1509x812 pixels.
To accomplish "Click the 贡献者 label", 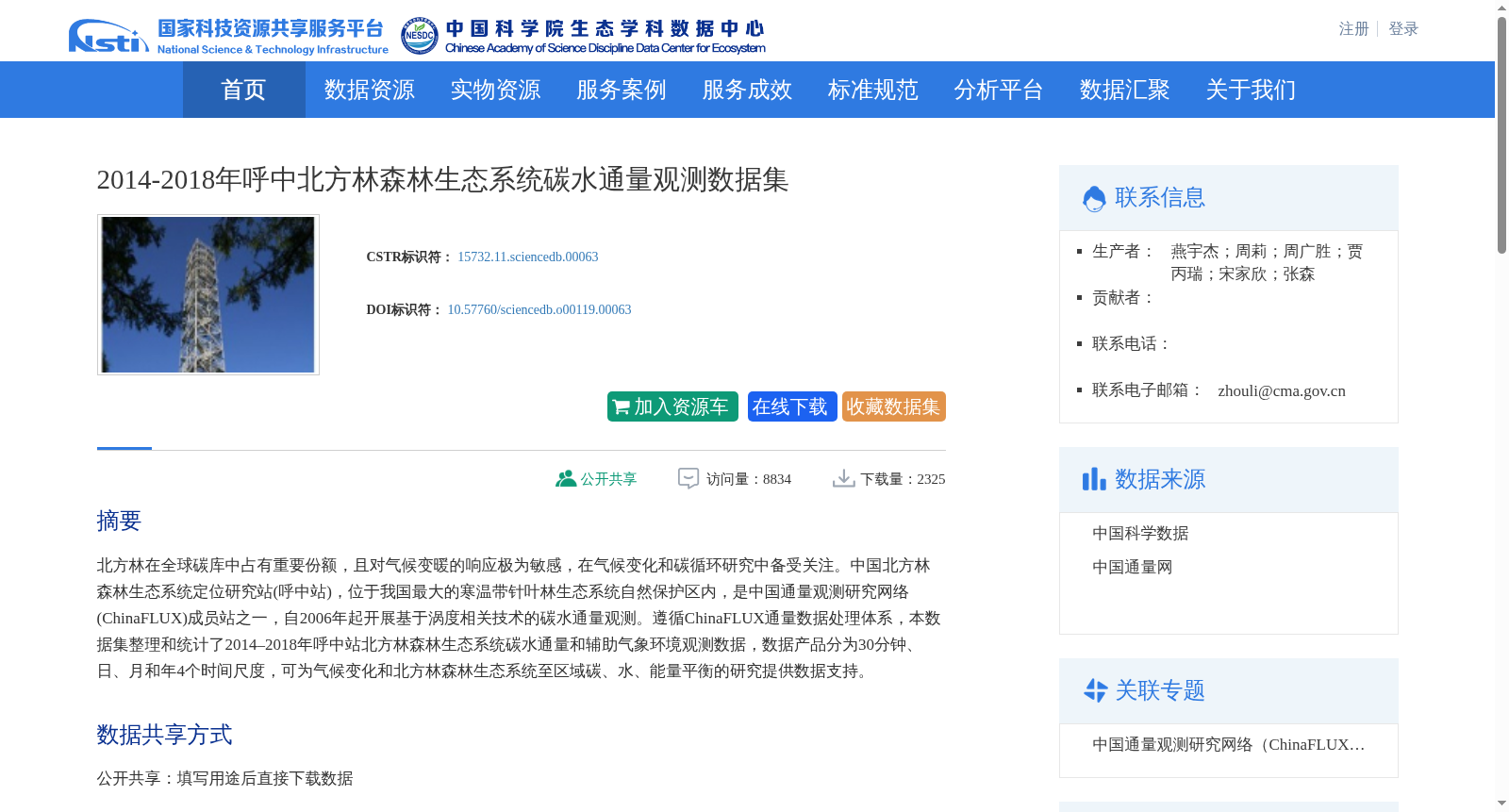I will point(1124,298).
